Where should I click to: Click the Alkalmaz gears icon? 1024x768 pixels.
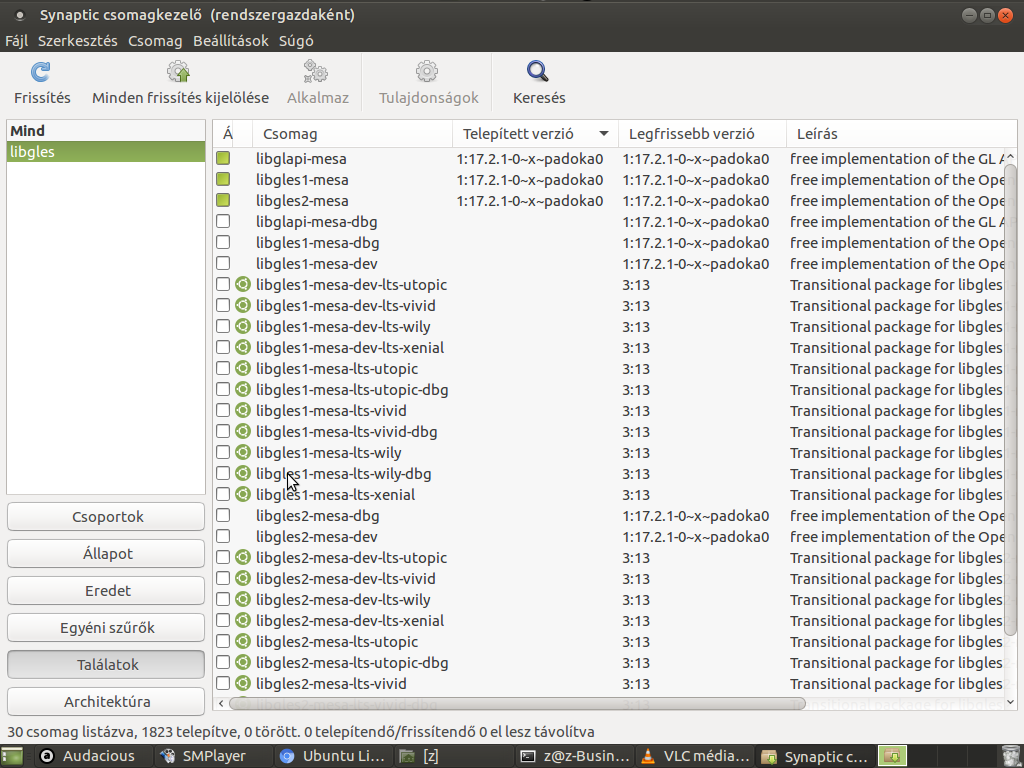pos(316,72)
